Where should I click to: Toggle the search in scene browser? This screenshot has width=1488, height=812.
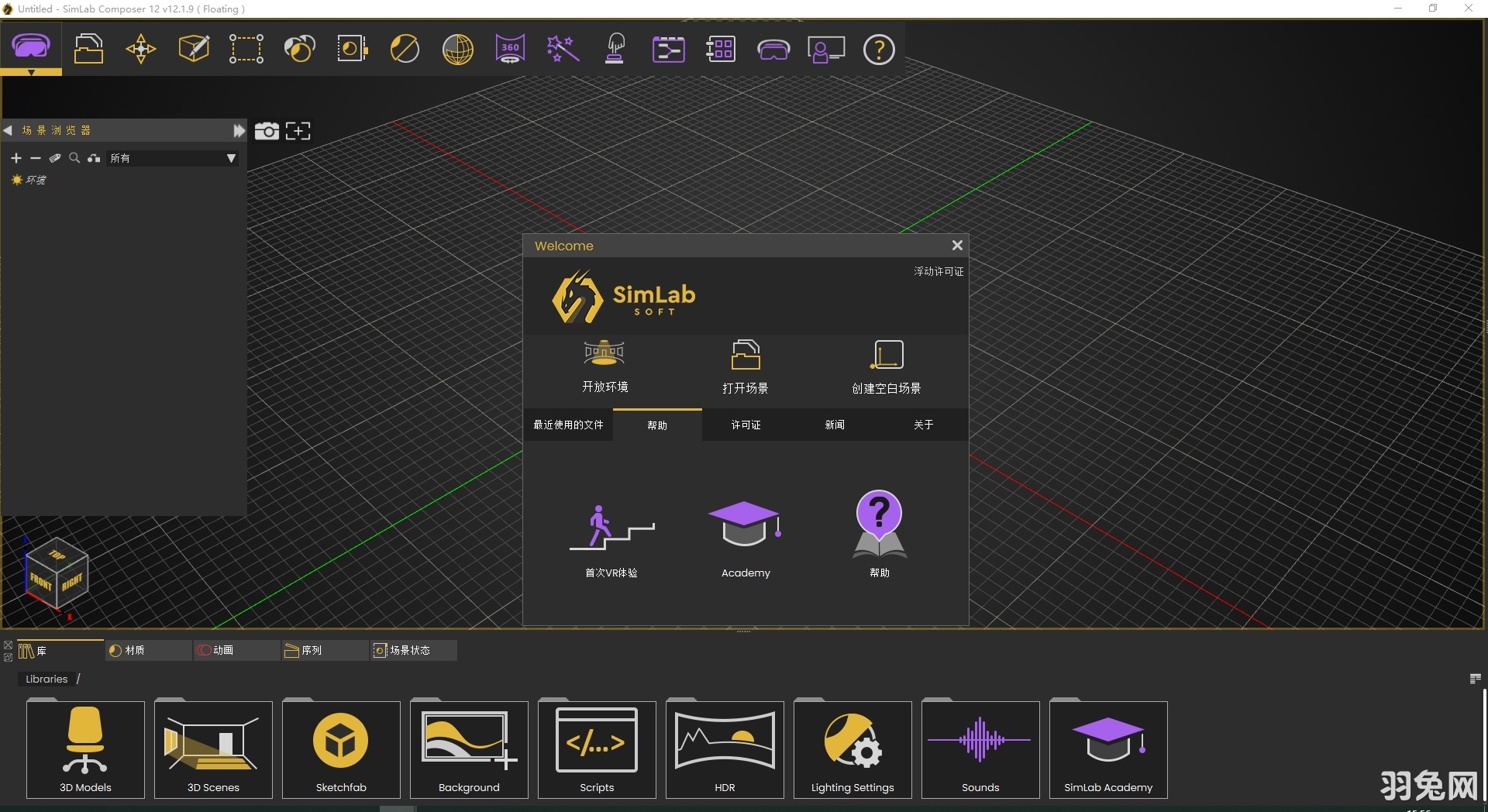74,158
